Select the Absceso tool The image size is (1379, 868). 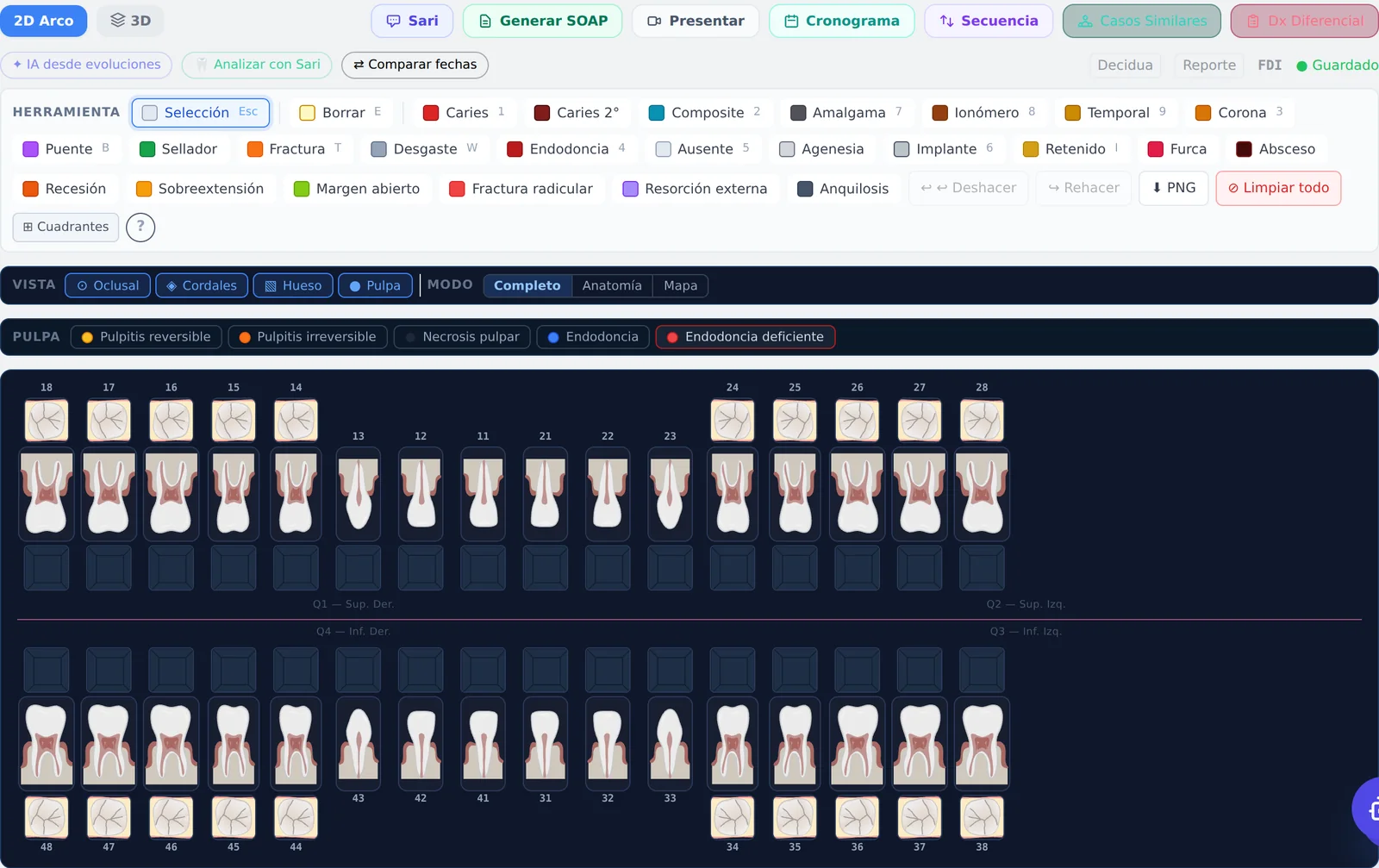(1276, 149)
